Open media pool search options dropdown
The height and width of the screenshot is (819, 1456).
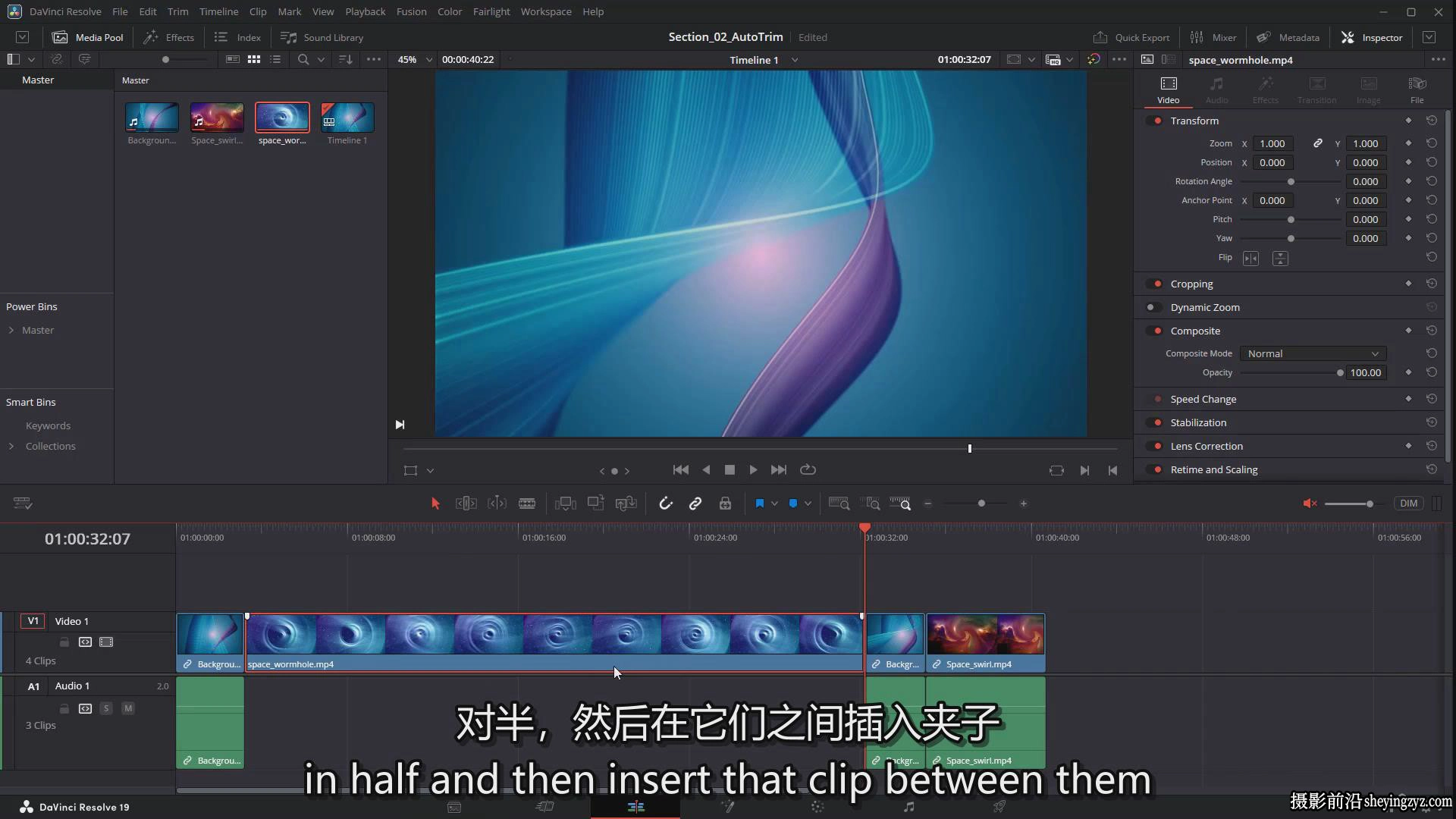[322, 59]
